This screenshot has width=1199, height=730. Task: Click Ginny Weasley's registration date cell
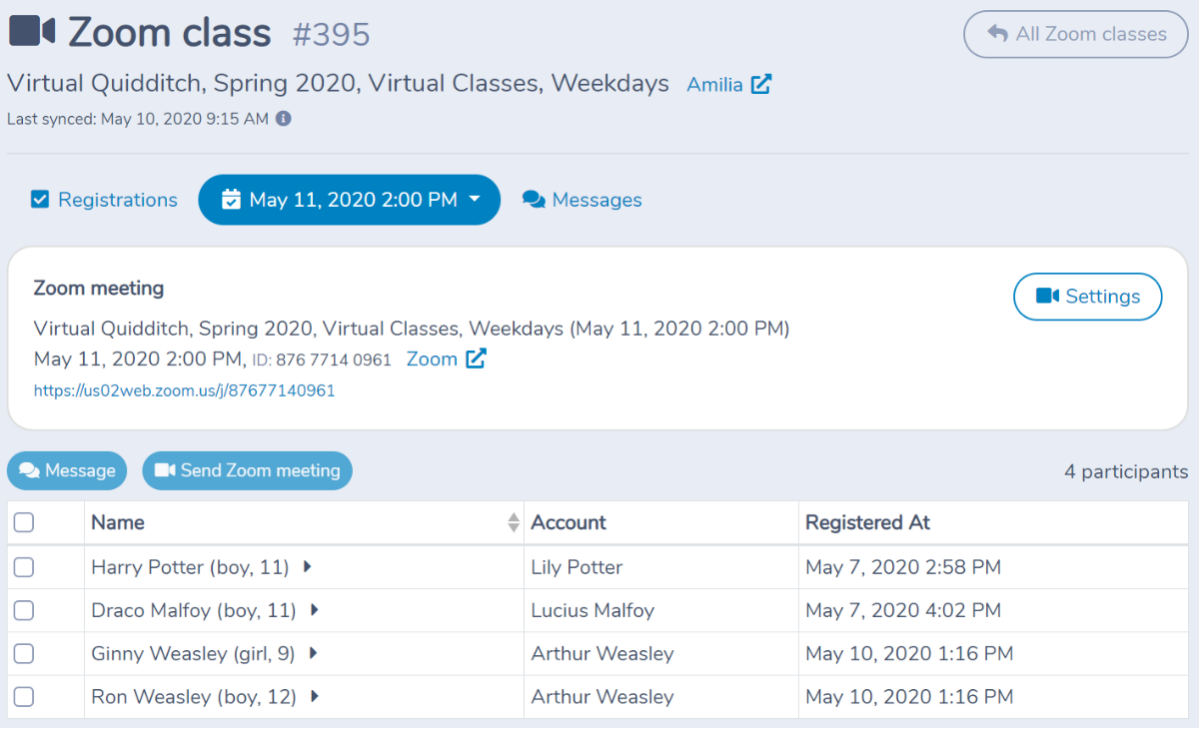tap(993, 653)
